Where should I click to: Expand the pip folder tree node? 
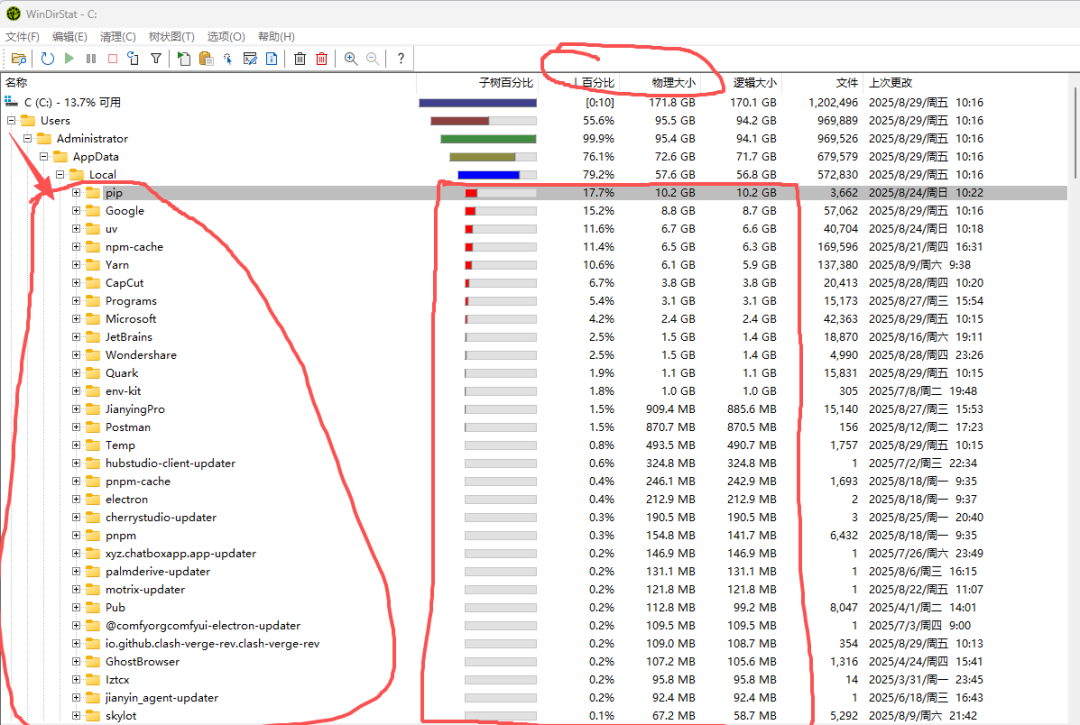pyautogui.click(x=76, y=193)
